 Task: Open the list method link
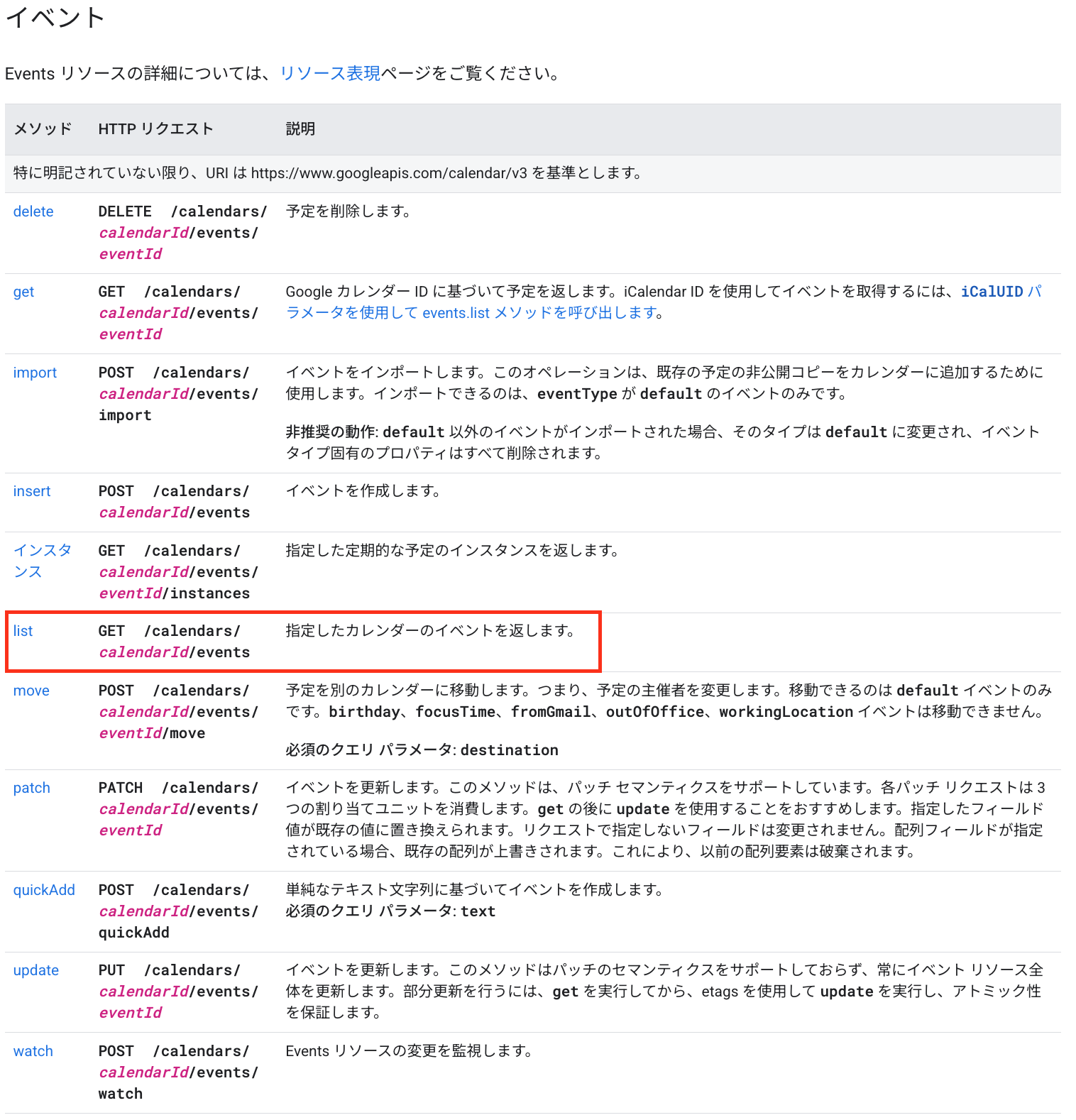[x=23, y=631]
